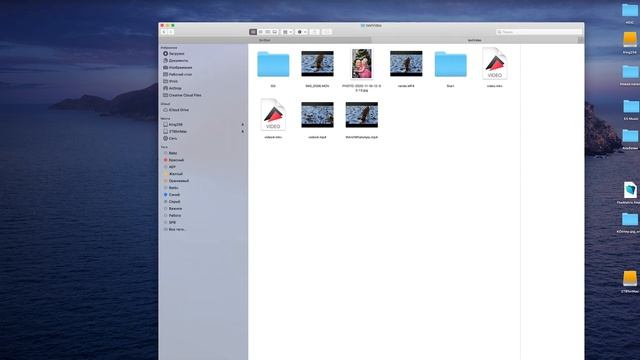
Task: Eject the 2TBforMac volume
Action: click(242, 131)
